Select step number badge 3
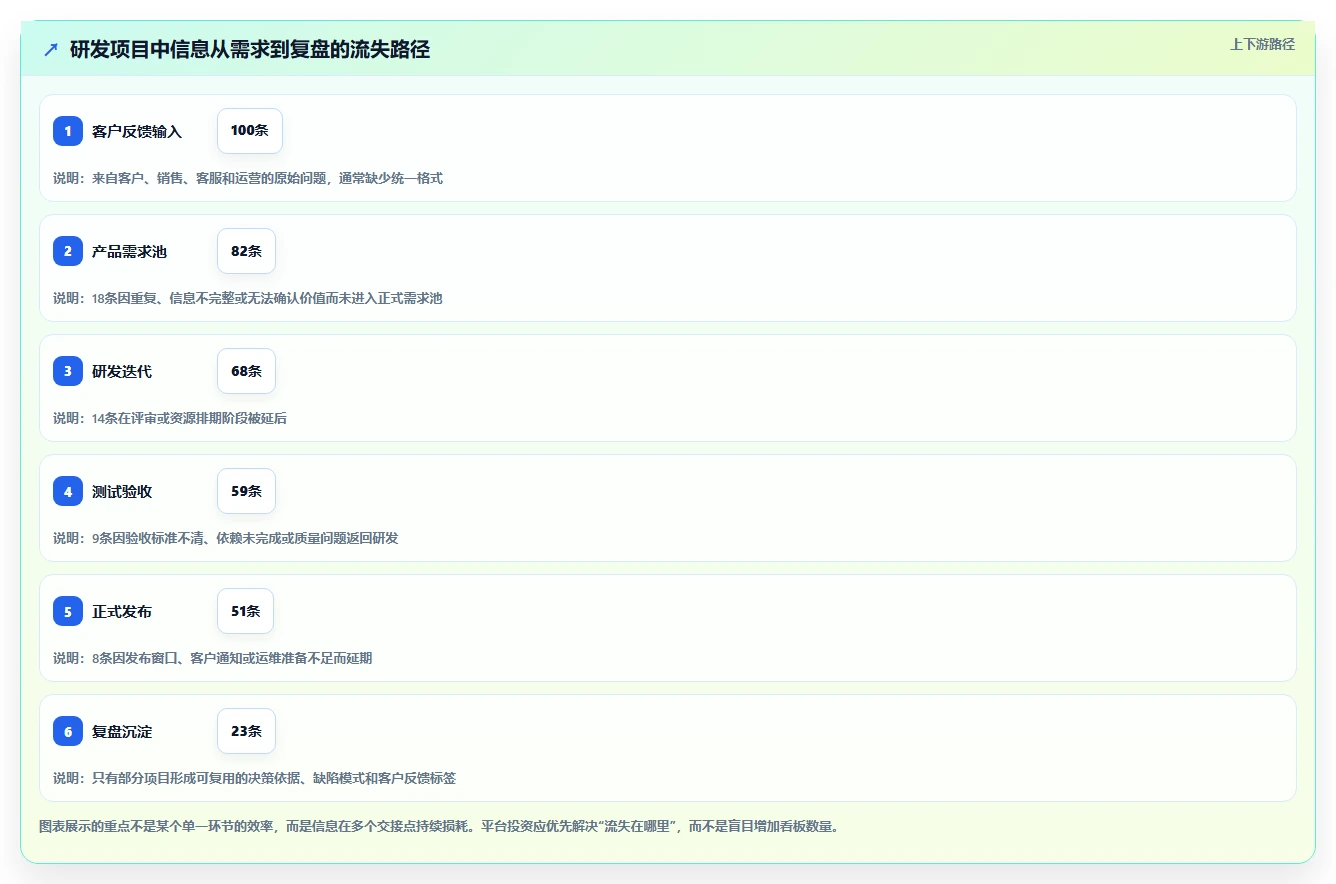 [68, 371]
